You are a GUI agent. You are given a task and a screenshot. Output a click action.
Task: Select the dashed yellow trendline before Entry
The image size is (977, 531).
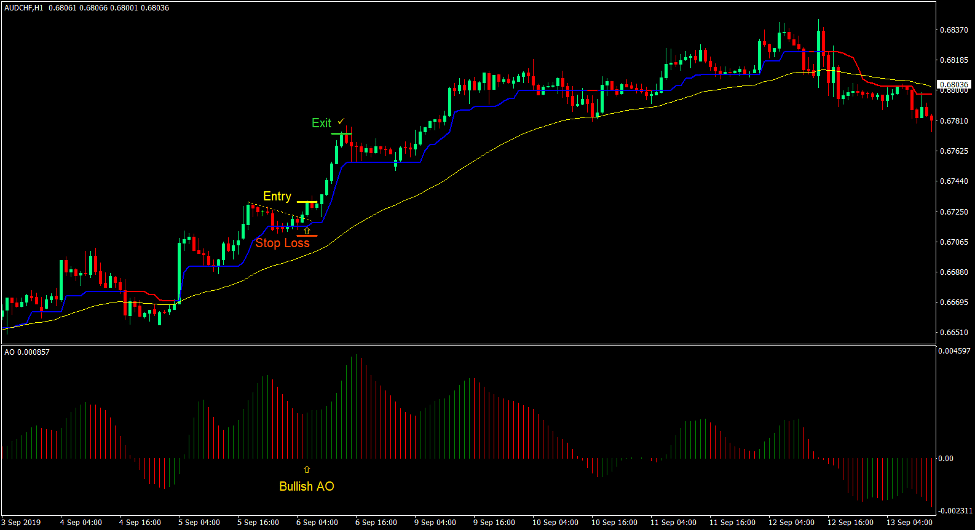[x=273, y=211]
